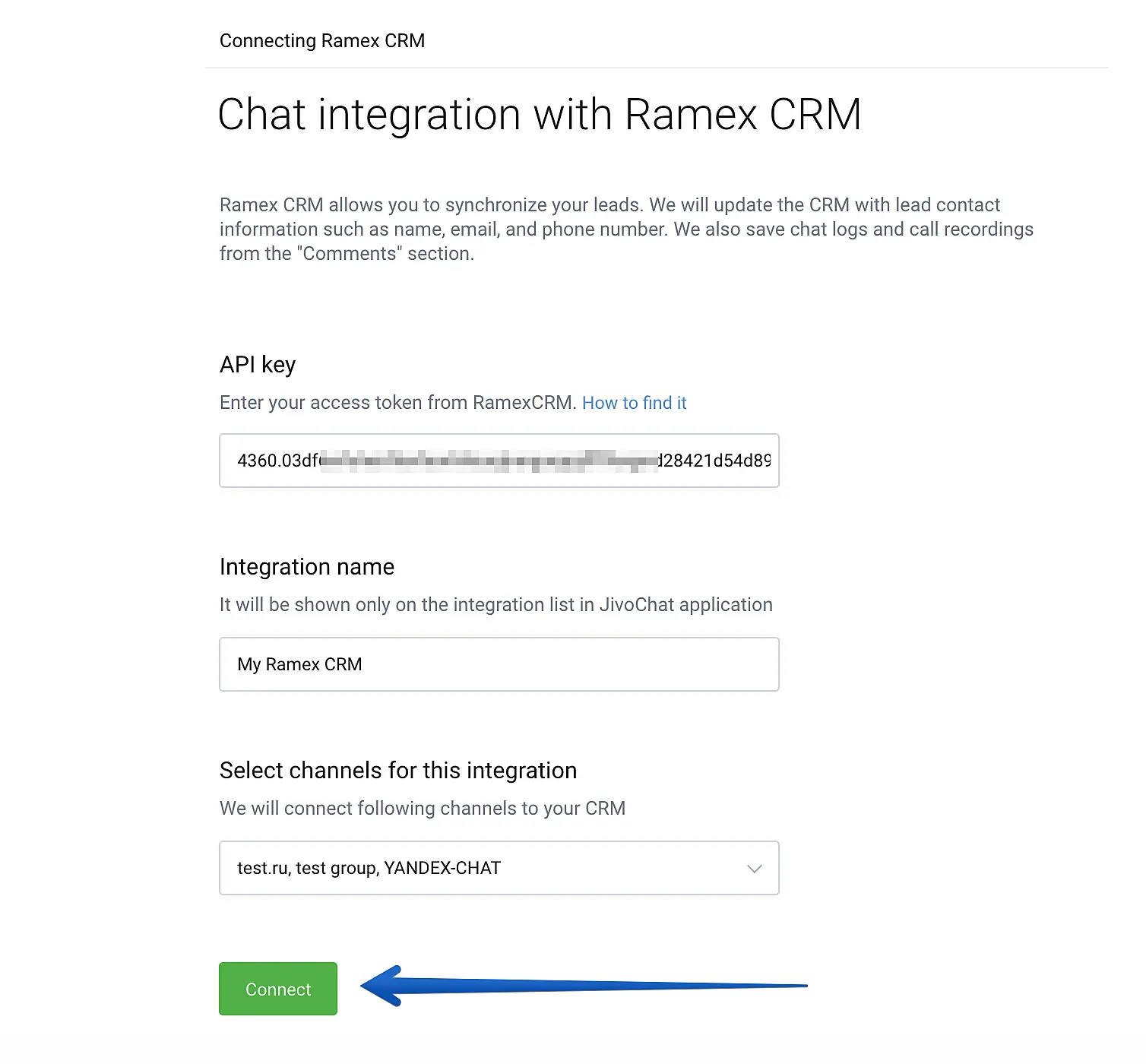Focus the Integration name field "My Ramex CRM"
The image size is (1146, 1064).
pos(499,664)
